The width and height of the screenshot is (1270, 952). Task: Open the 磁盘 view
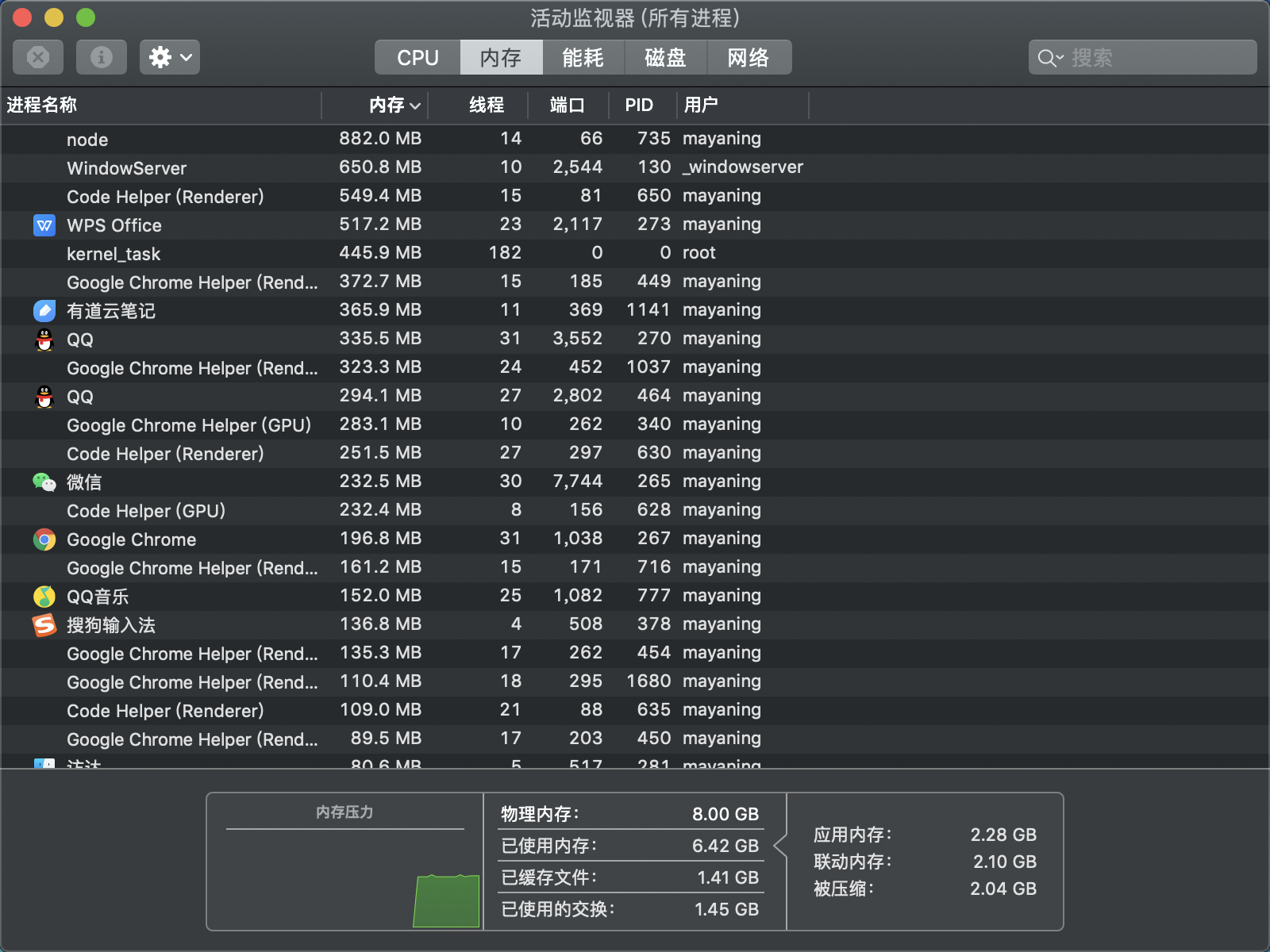665,57
